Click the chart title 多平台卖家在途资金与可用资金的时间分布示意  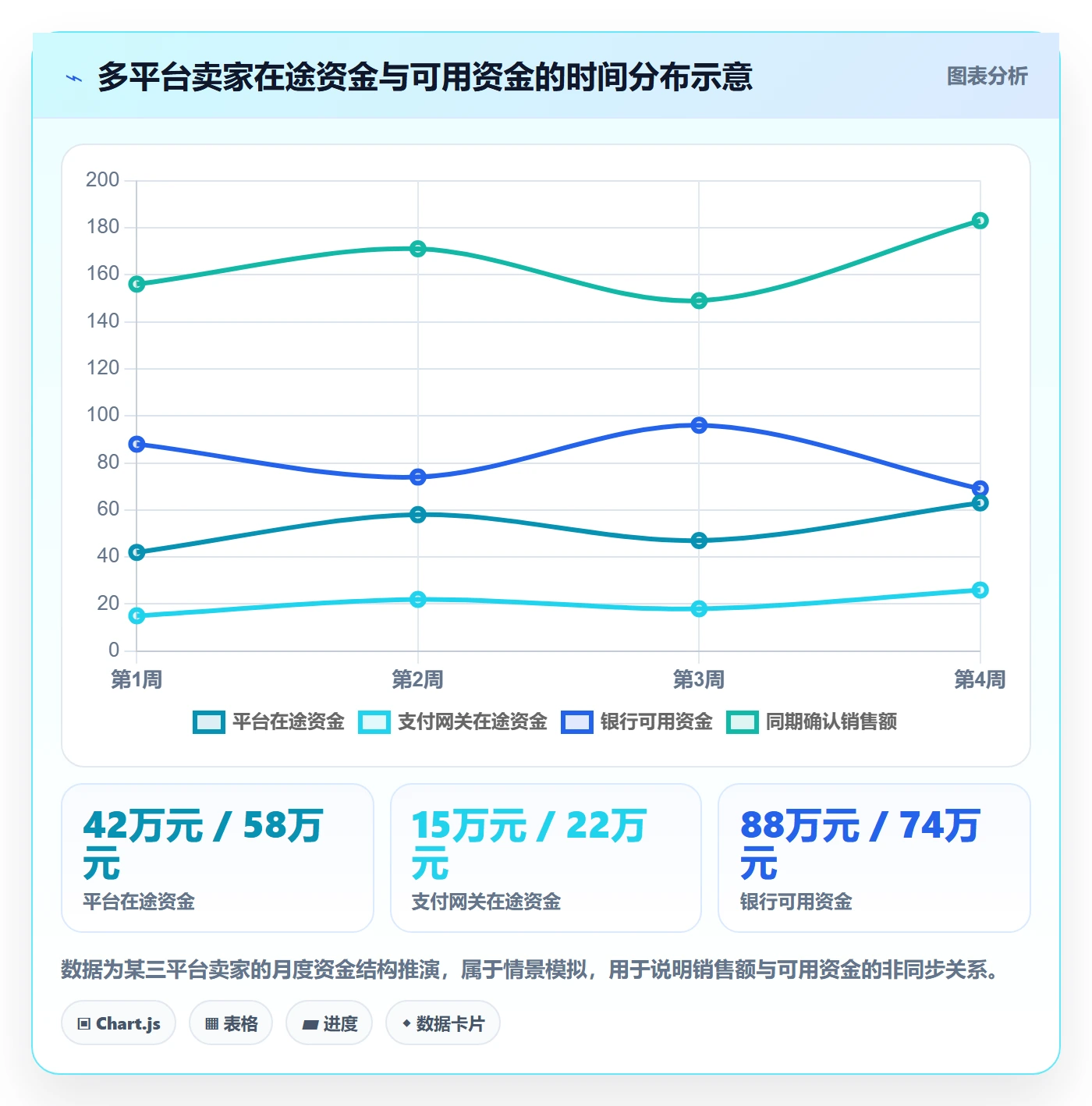pyautogui.click(x=425, y=77)
